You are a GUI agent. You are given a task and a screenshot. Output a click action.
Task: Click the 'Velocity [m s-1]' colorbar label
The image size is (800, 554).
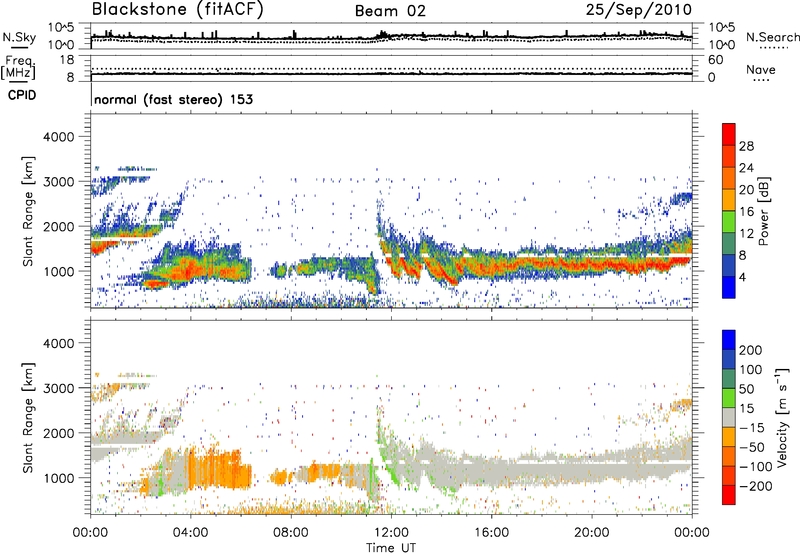(782, 417)
